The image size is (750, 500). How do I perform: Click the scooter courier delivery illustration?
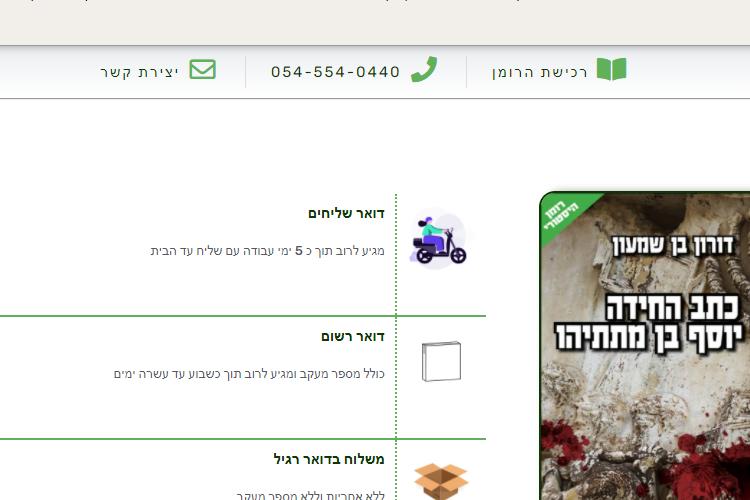(x=439, y=239)
